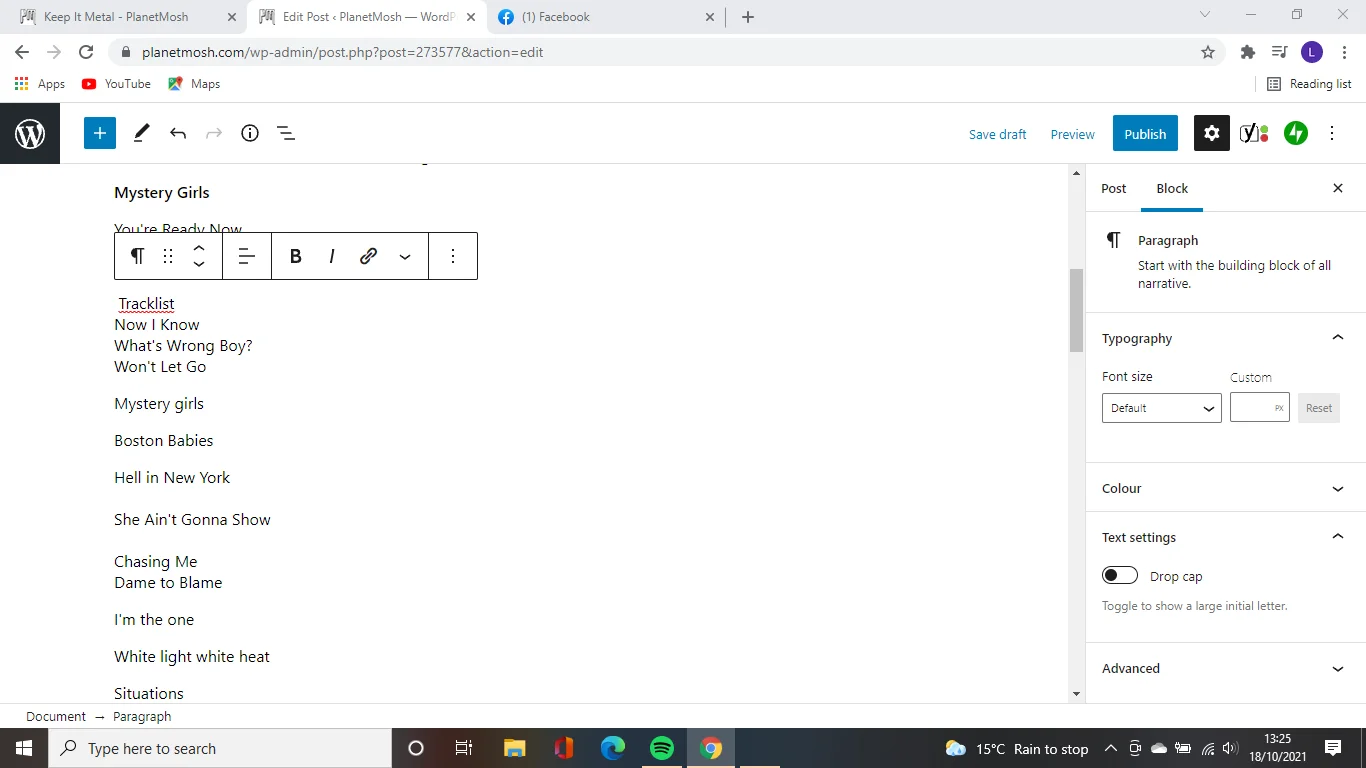This screenshot has width=1366, height=768.
Task: Open the block list view
Action: (x=286, y=133)
